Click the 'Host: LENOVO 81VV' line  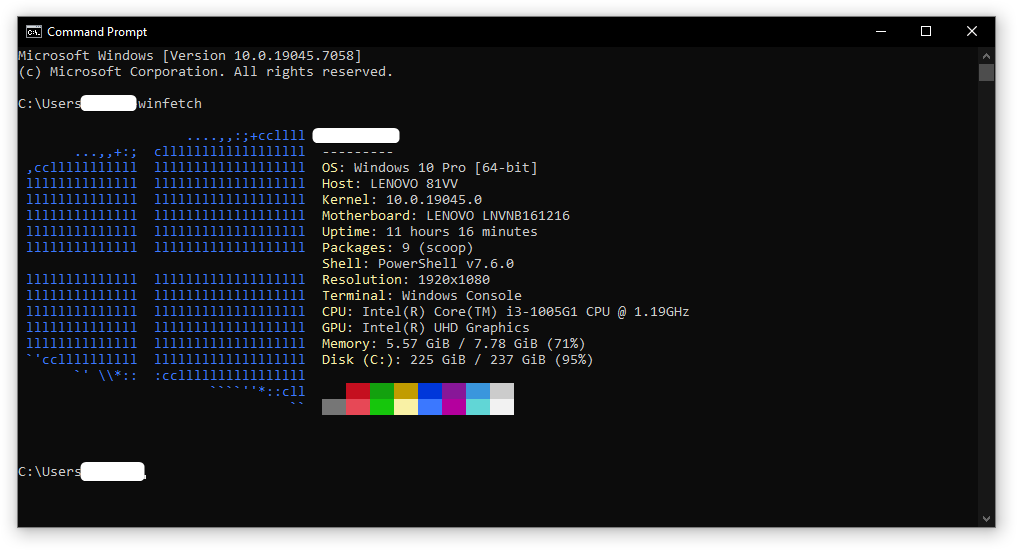click(390, 184)
